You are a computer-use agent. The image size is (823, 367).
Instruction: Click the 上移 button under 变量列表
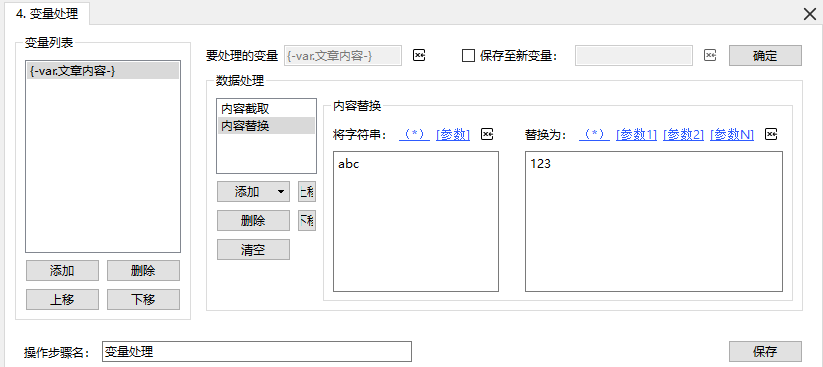pyautogui.click(x=62, y=300)
